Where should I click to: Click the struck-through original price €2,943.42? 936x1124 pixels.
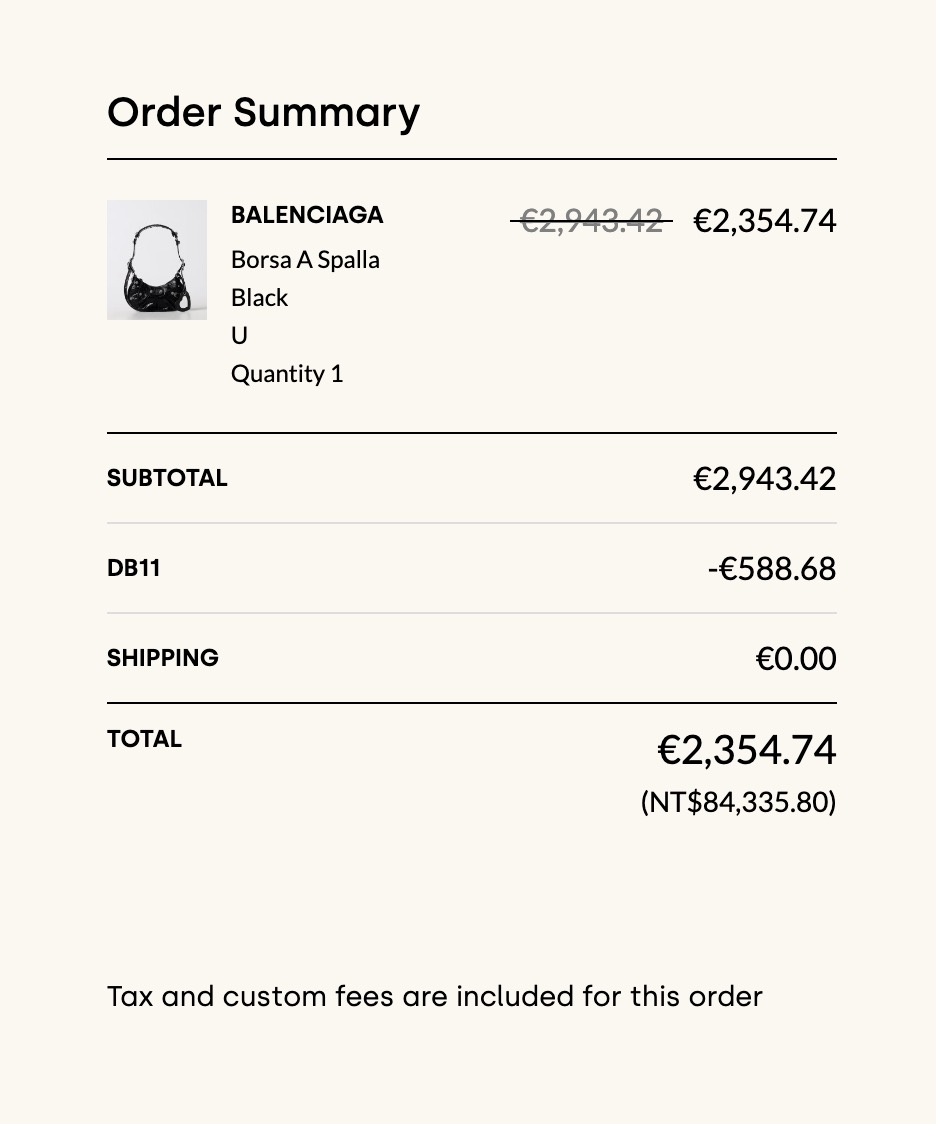click(591, 220)
